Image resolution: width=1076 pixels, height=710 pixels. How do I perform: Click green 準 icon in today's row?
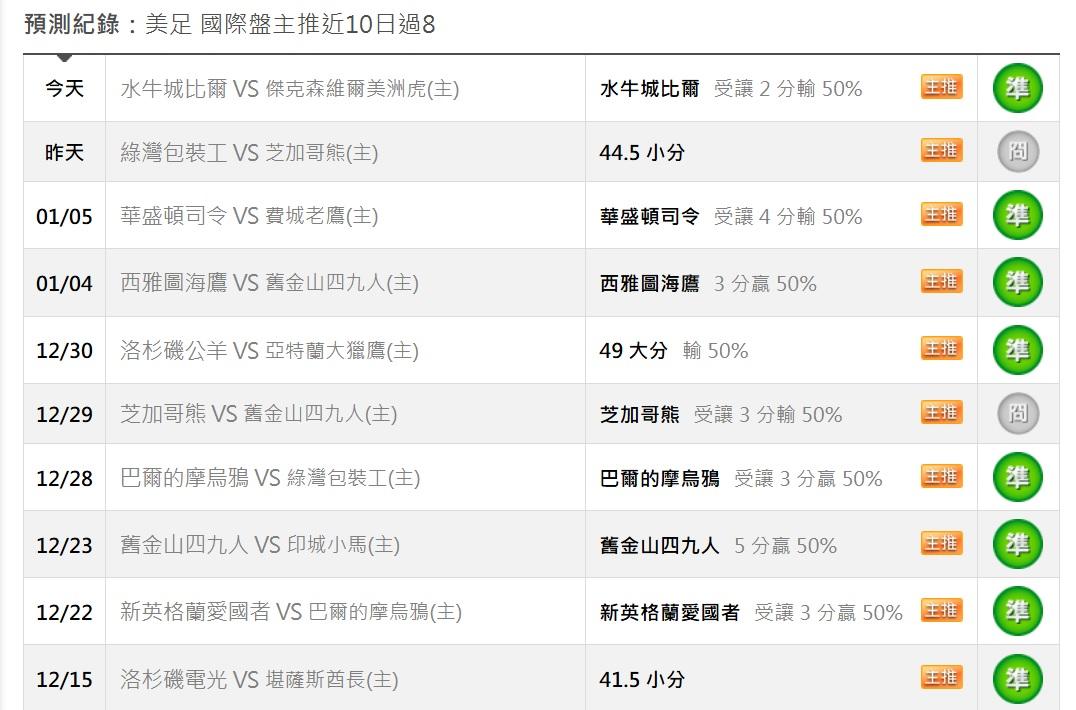coord(1017,88)
